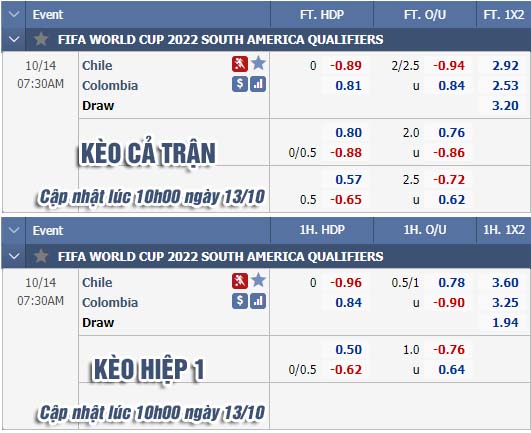Toggle the gray star beside the full-time league title
Screen dimensions: 531x433
pos(41,39)
